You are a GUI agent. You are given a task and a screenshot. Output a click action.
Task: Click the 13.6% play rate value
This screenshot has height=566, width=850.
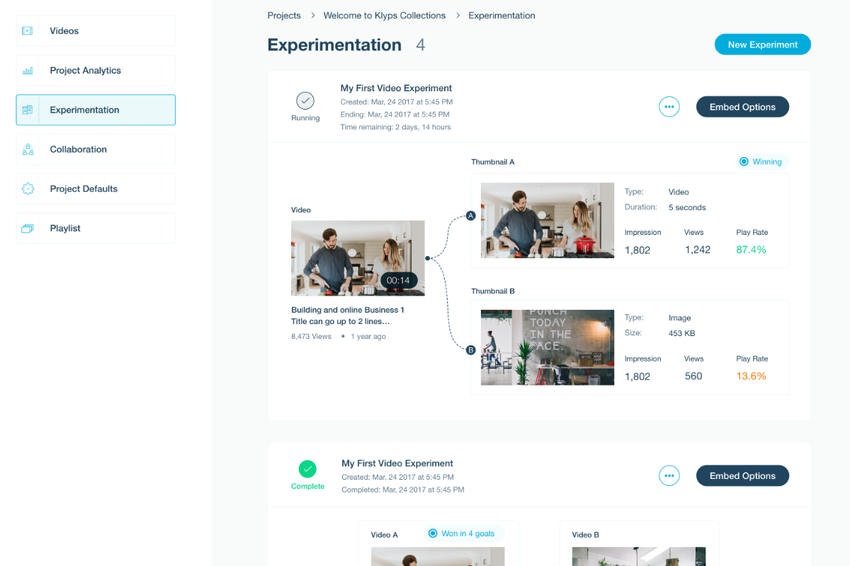(x=751, y=376)
